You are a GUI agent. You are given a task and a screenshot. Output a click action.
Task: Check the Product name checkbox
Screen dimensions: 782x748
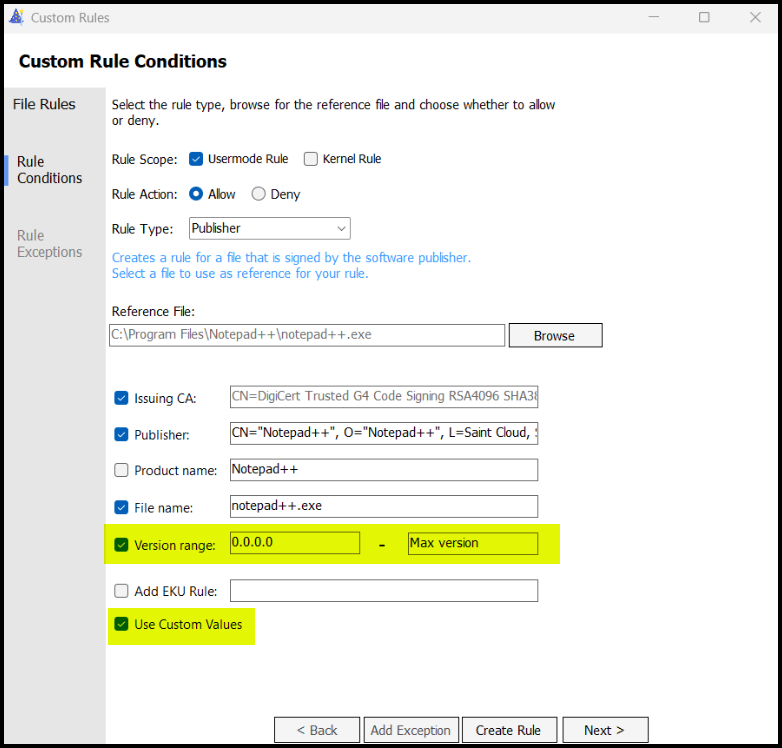point(121,470)
